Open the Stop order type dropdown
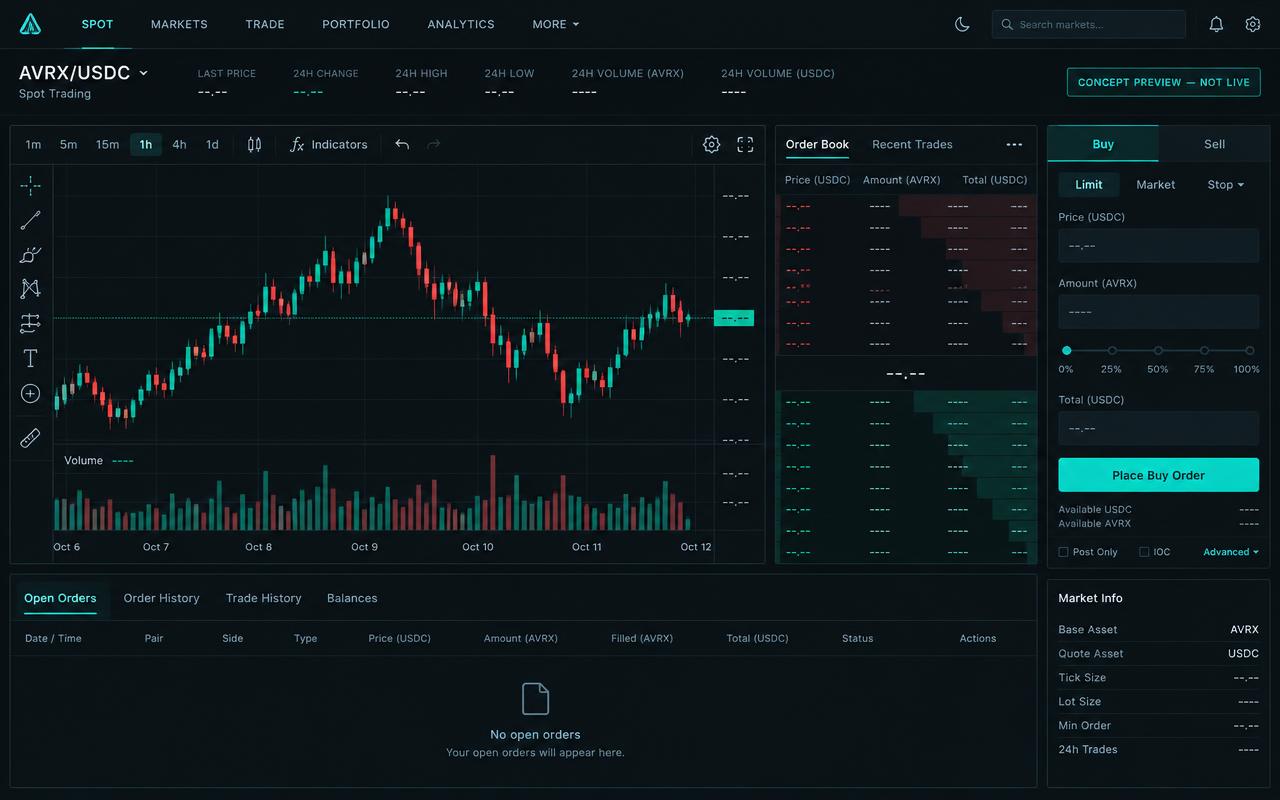 tap(1225, 184)
